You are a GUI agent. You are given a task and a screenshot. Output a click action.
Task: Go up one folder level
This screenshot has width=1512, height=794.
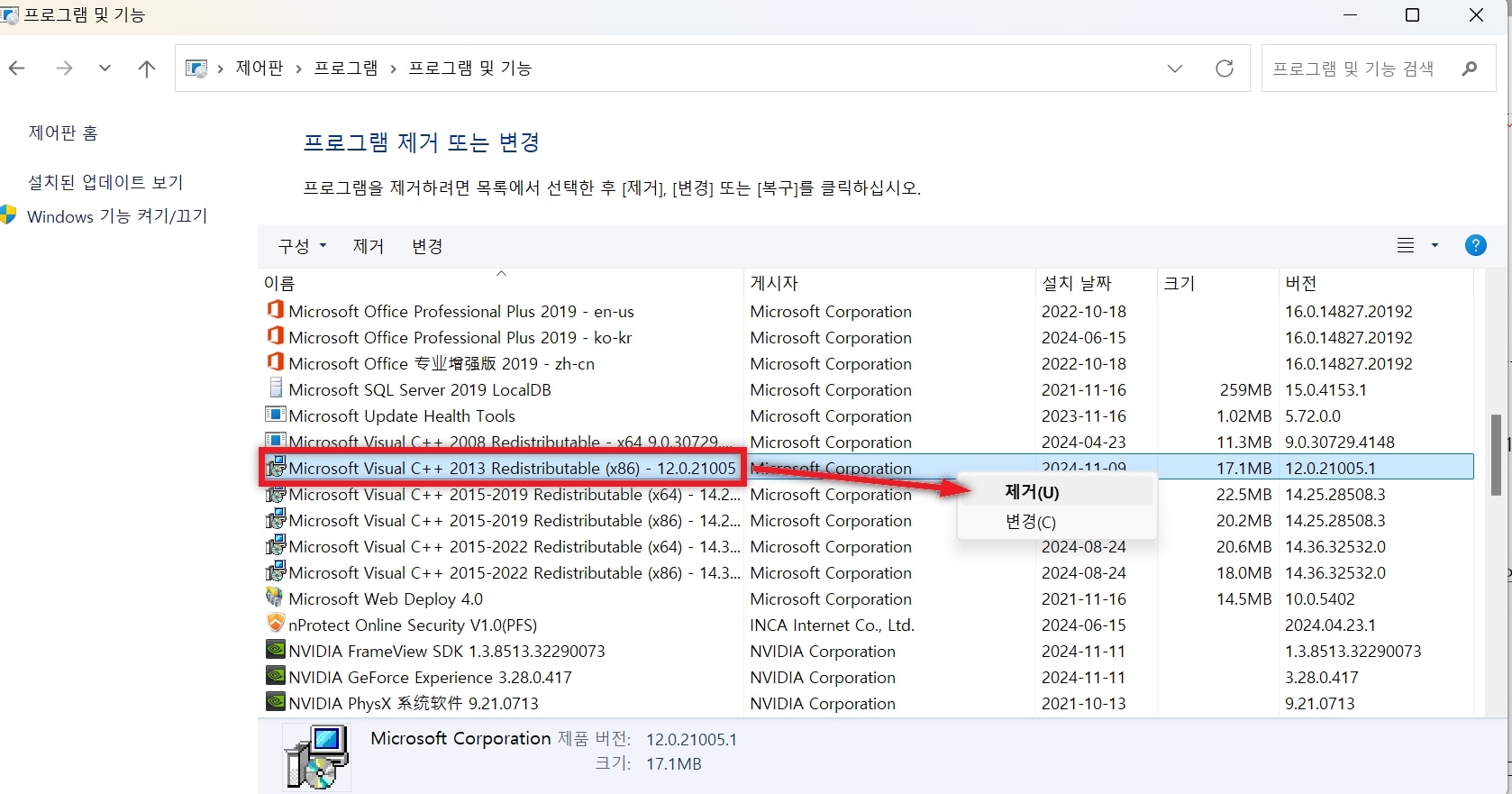point(147,68)
